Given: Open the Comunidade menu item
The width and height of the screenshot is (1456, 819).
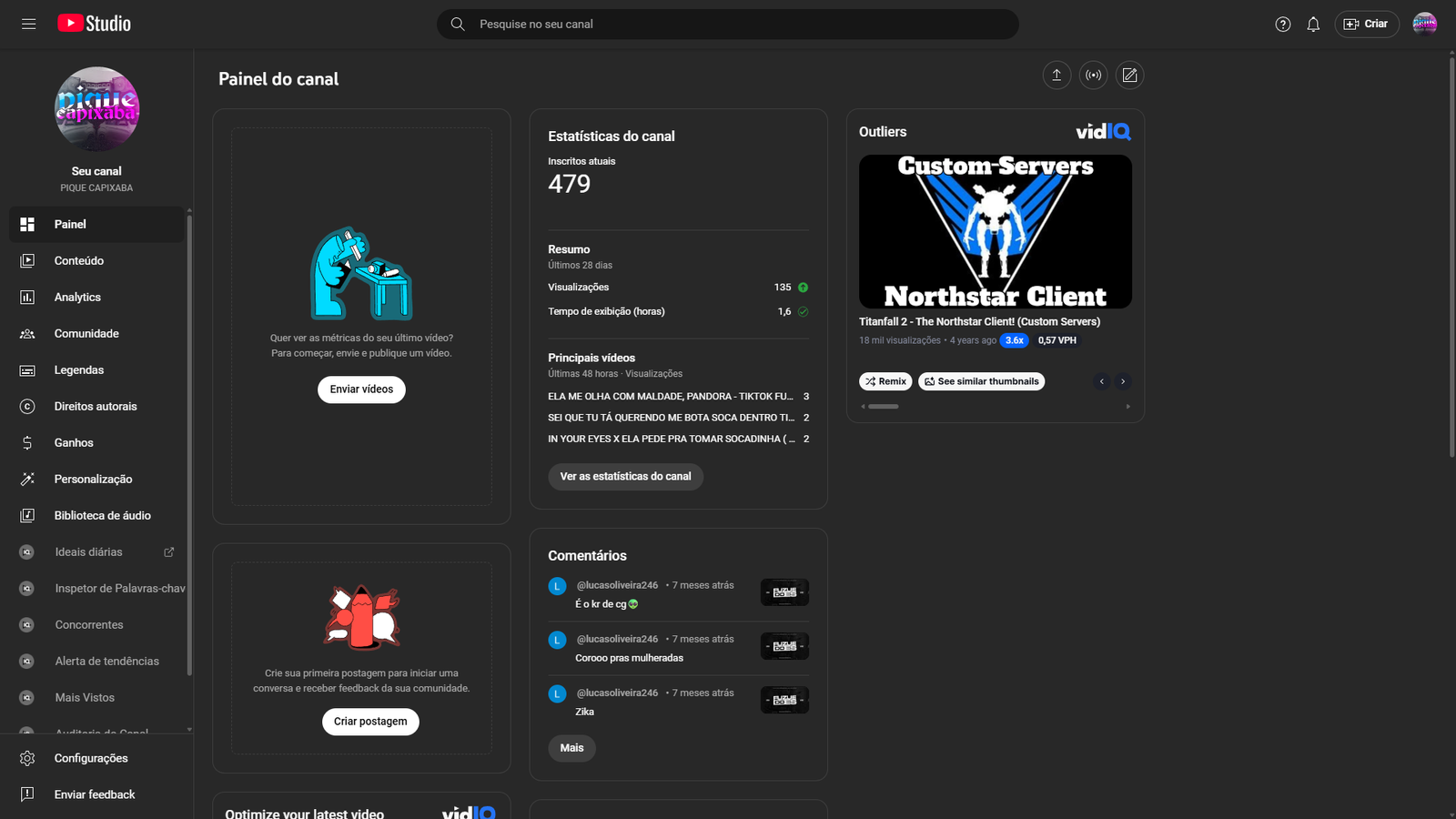Looking at the screenshot, I should pyautogui.click(x=96, y=334).
